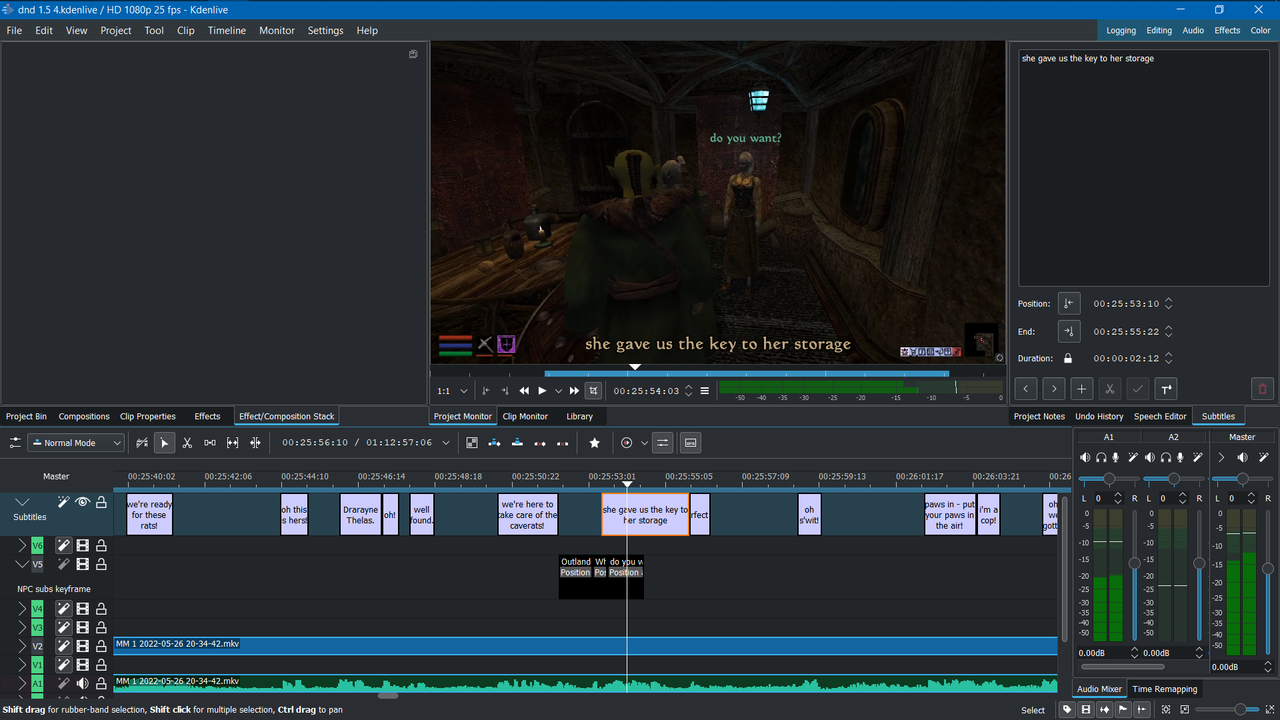1280x720 pixels.
Task: Rewind the project monitor
Action: [x=524, y=391]
